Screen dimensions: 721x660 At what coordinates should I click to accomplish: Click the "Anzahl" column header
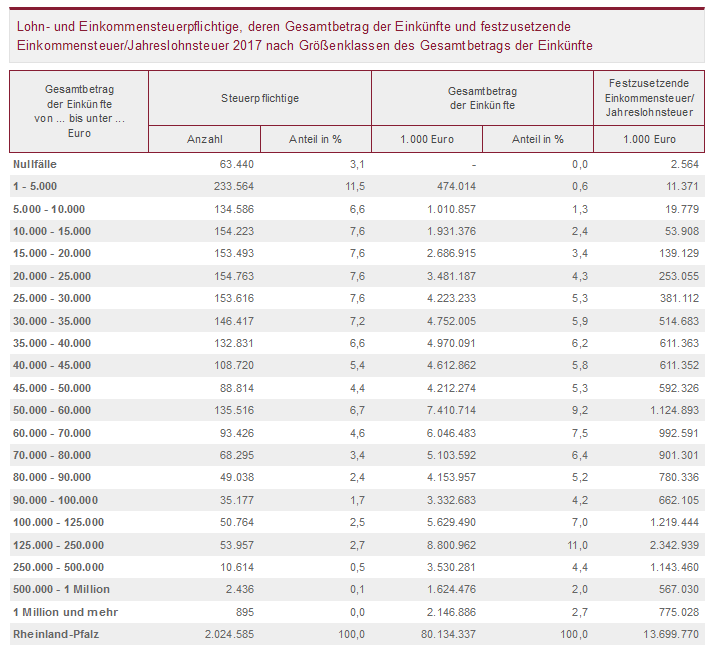205,140
